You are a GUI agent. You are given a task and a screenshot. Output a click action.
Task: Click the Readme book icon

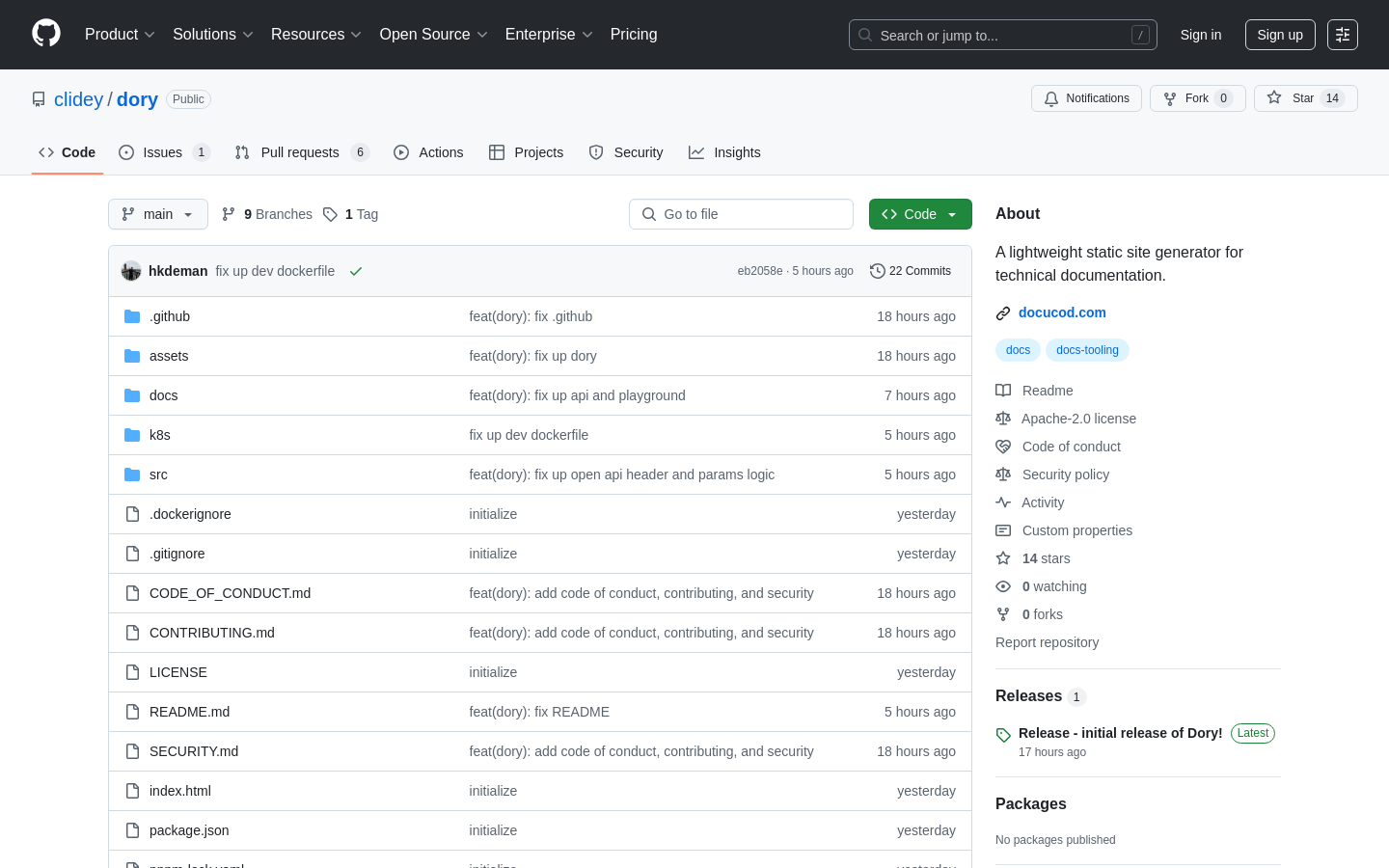click(x=1003, y=391)
